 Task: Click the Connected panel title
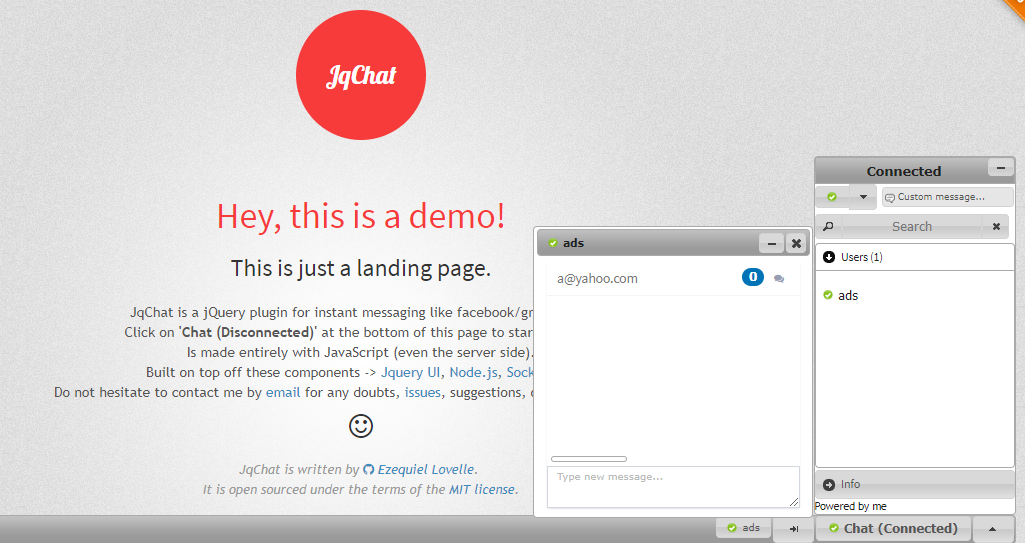(x=903, y=171)
